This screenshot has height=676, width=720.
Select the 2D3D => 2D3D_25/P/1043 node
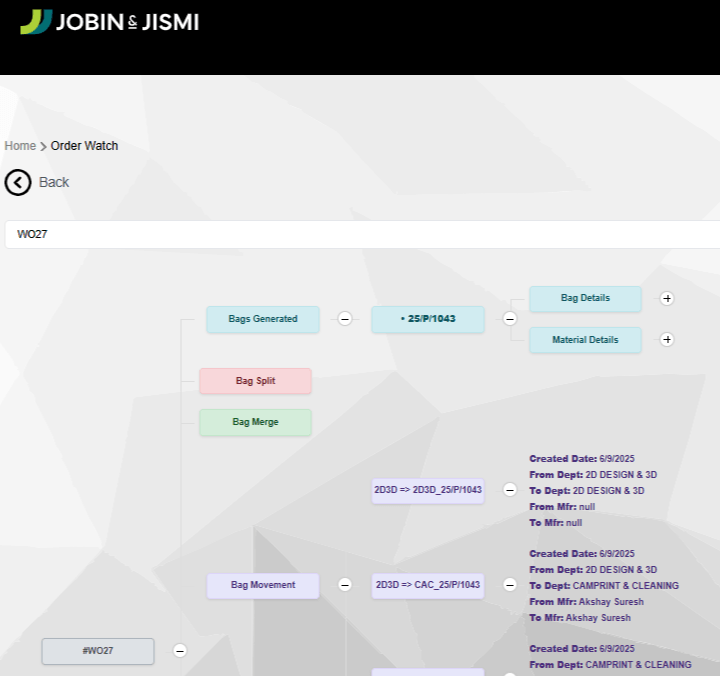428,490
